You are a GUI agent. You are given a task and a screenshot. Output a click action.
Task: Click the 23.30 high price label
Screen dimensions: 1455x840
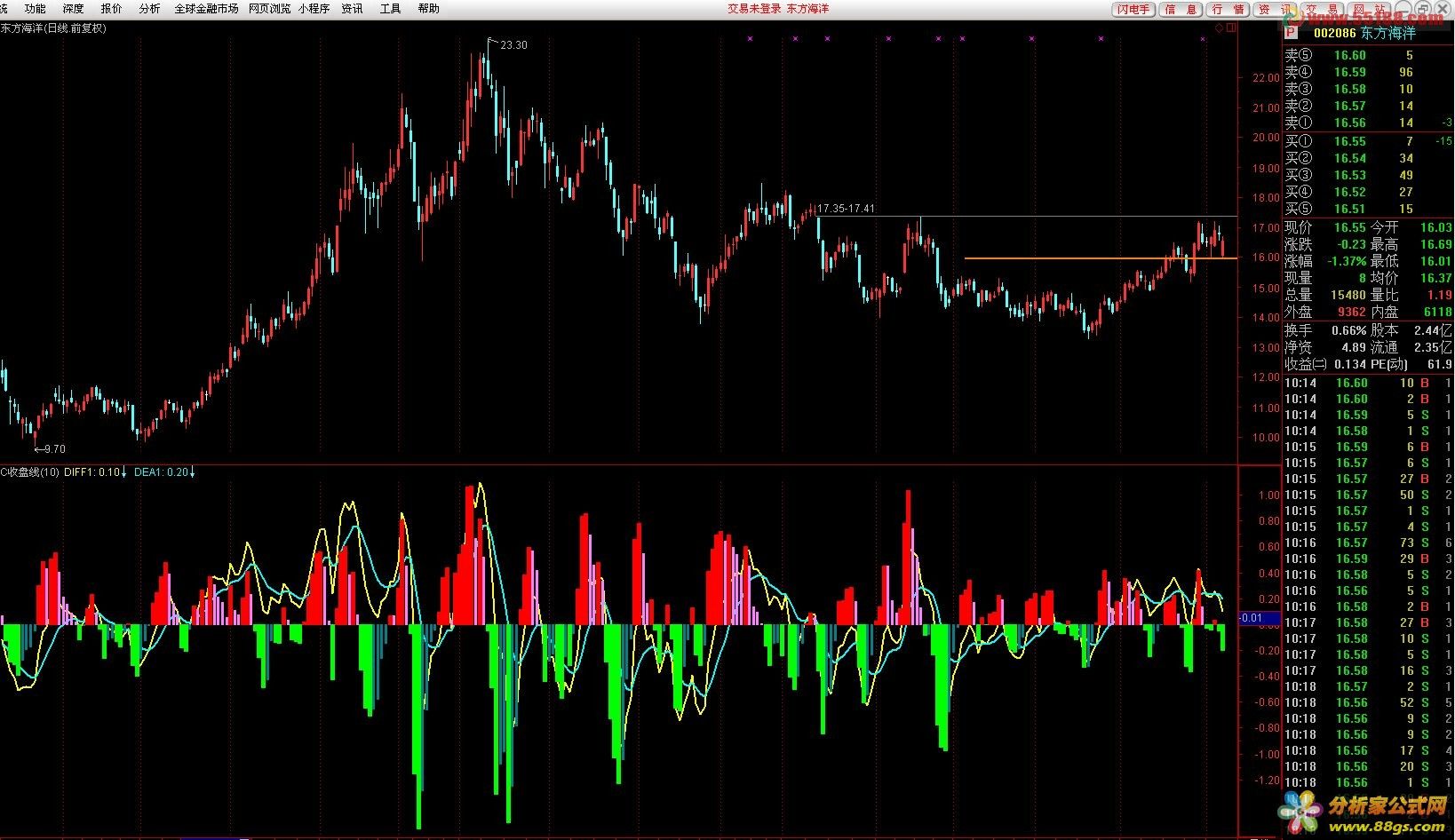click(x=513, y=45)
